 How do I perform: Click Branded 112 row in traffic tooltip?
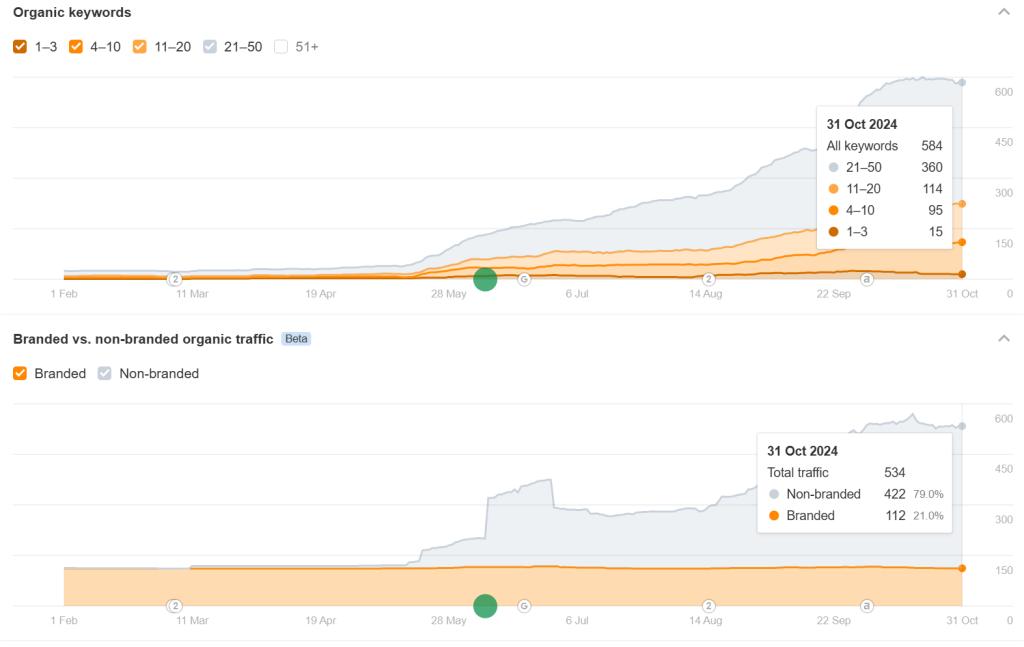(855, 516)
